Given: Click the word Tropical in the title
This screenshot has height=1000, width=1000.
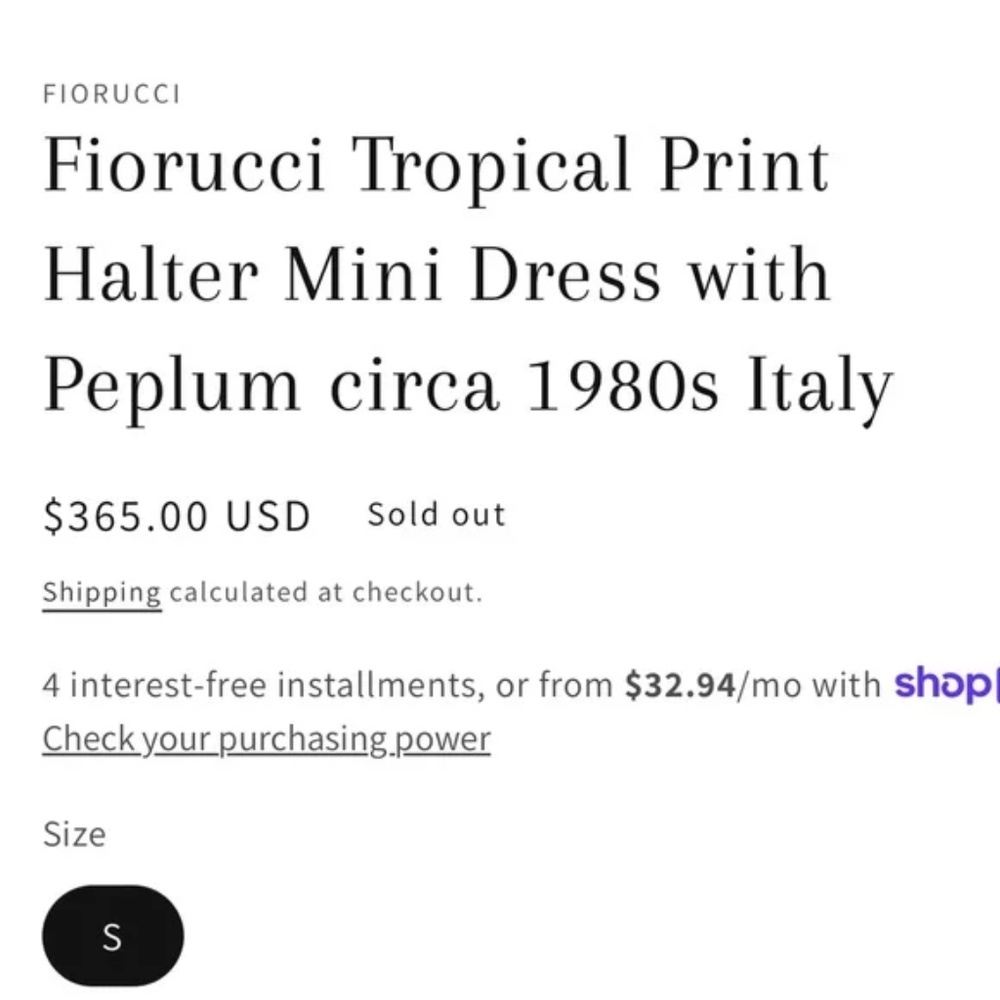Looking at the screenshot, I should tap(492, 164).
